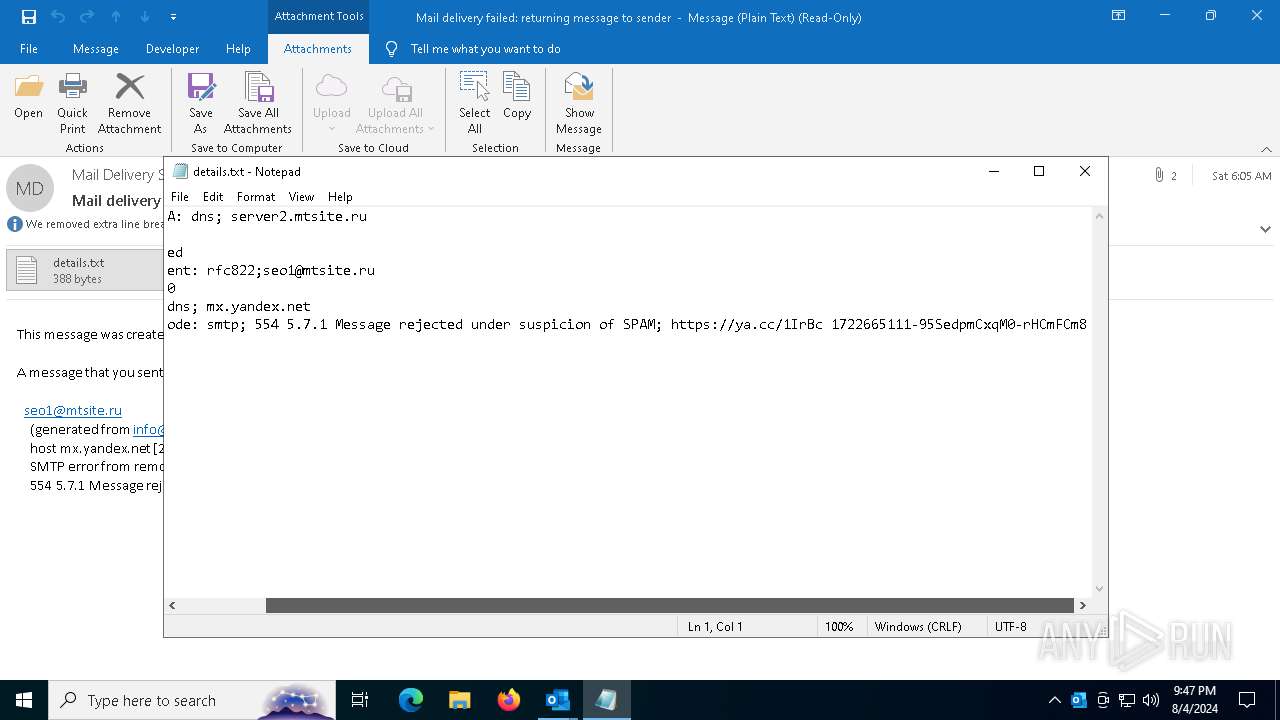This screenshot has width=1280, height=720.
Task: Quick Print the attachment
Action: (72, 103)
